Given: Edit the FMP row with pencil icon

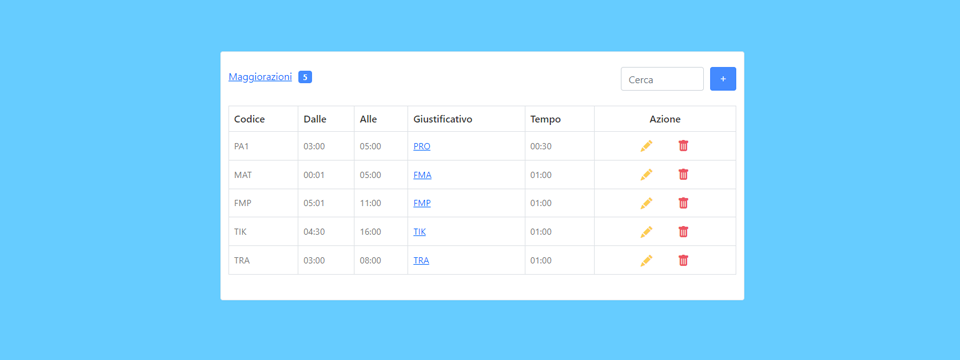Looking at the screenshot, I should pos(647,203).
